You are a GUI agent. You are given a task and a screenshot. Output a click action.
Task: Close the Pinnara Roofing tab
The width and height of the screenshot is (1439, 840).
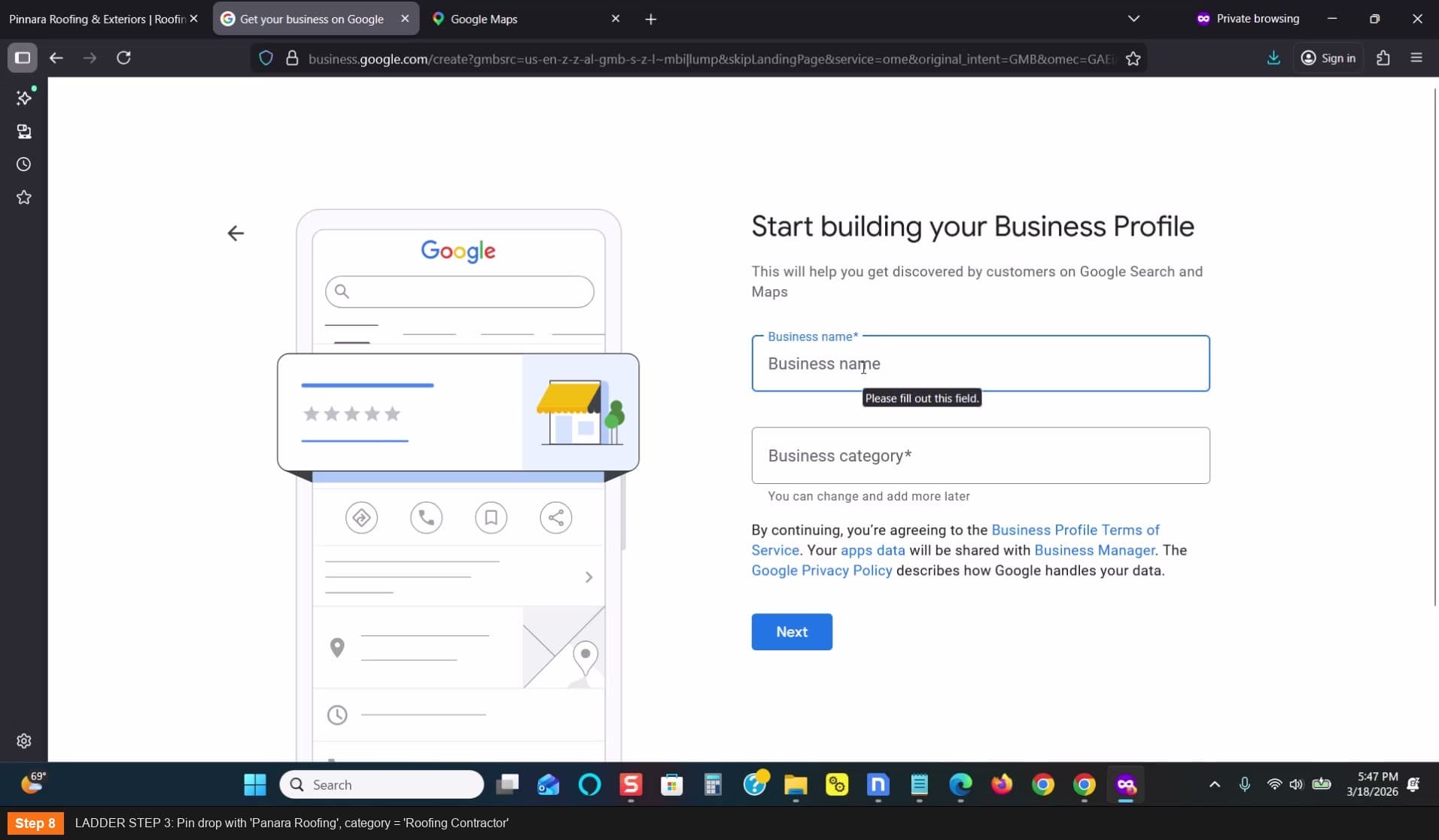193,19
